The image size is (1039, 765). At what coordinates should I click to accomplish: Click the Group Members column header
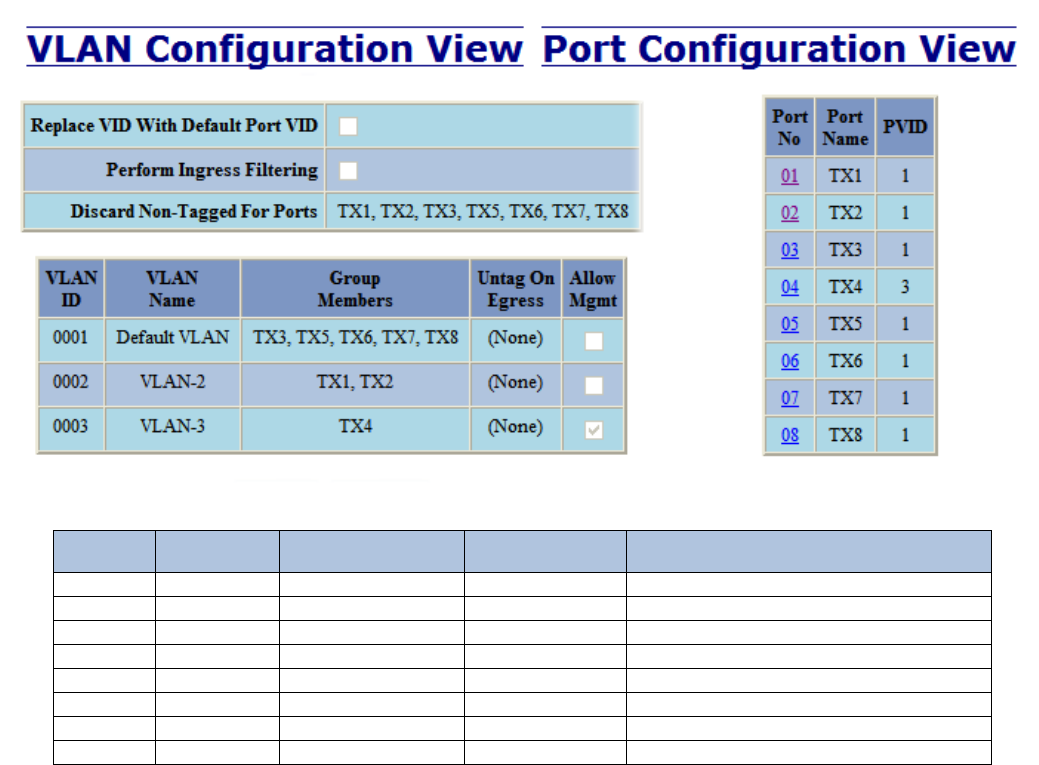(x=355, y=288)
